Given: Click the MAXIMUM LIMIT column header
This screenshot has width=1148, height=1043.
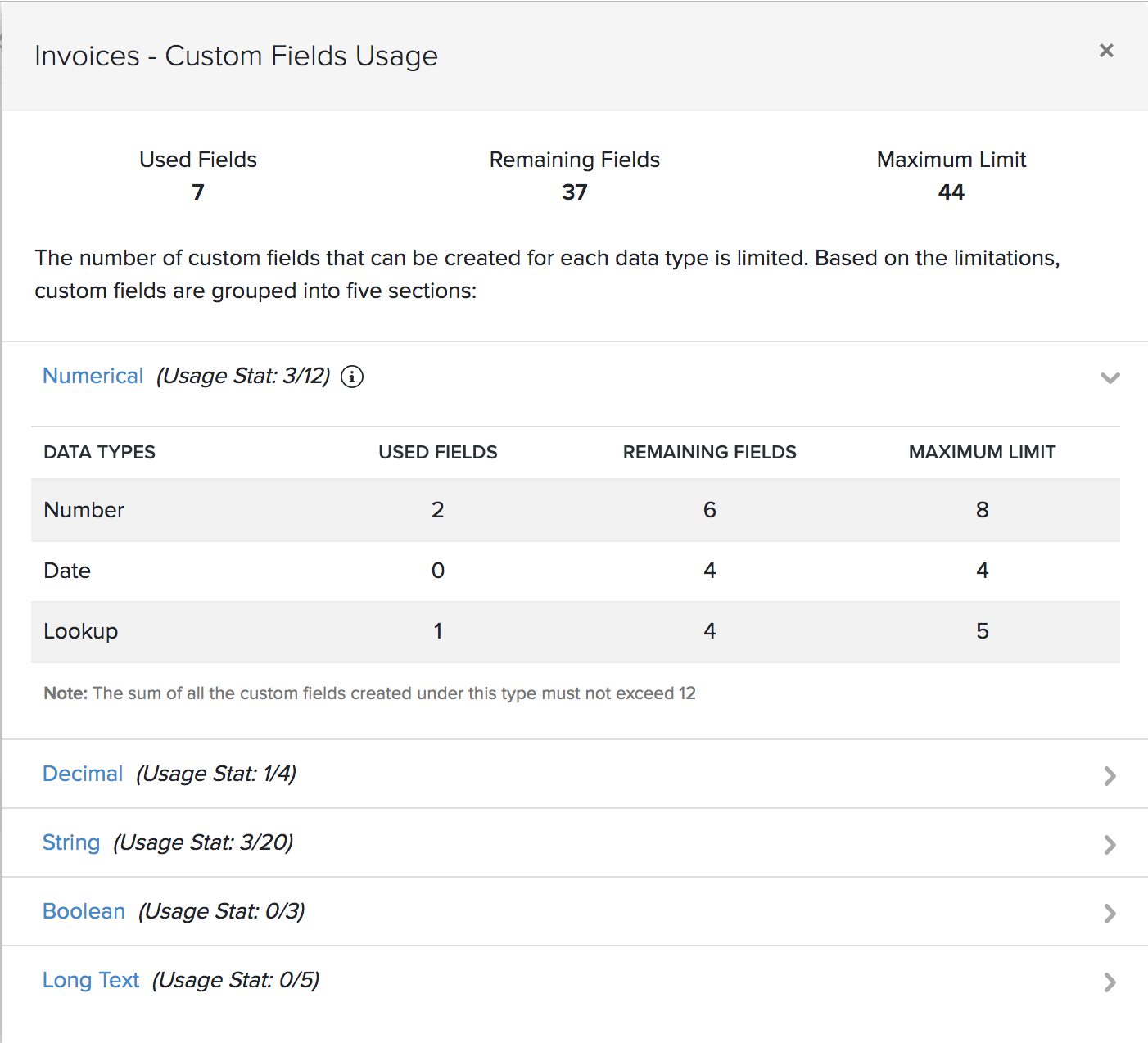Looking at the screenshot, I should point(982,452).
